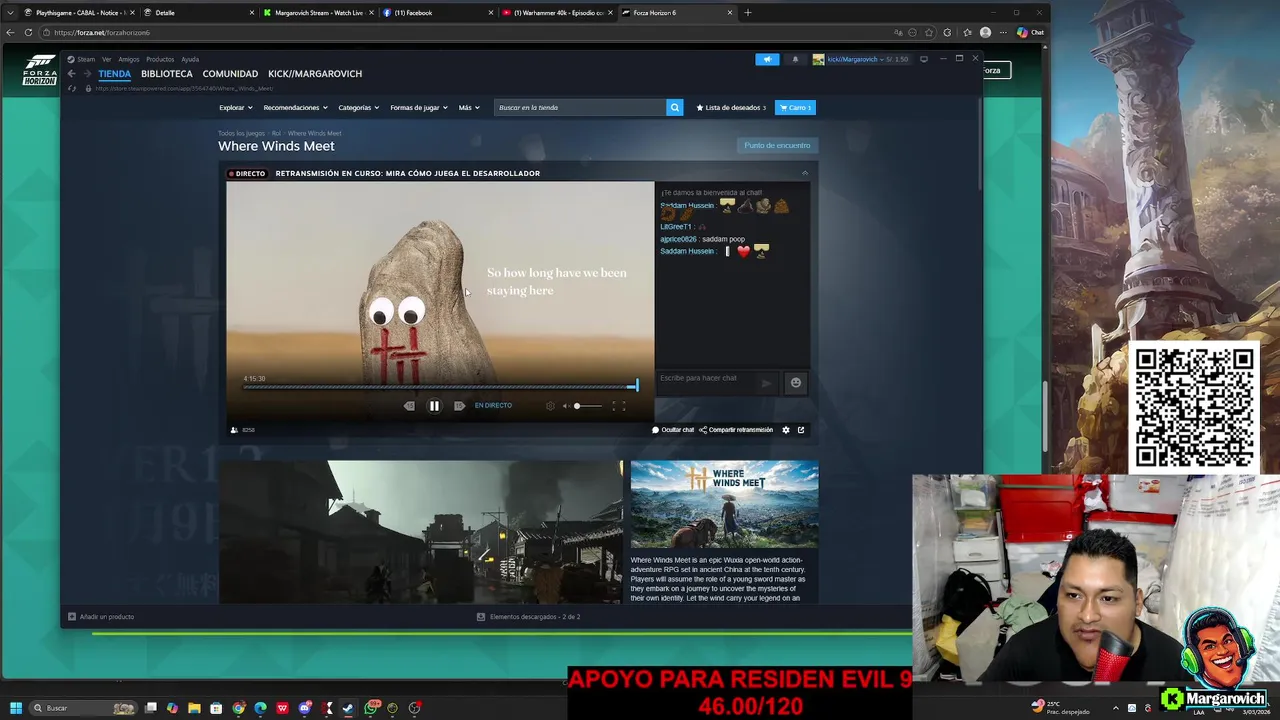Open WhatsApp from the taskbar
The width and height of the screenshot is (1280, 720).
click(372, 708)
